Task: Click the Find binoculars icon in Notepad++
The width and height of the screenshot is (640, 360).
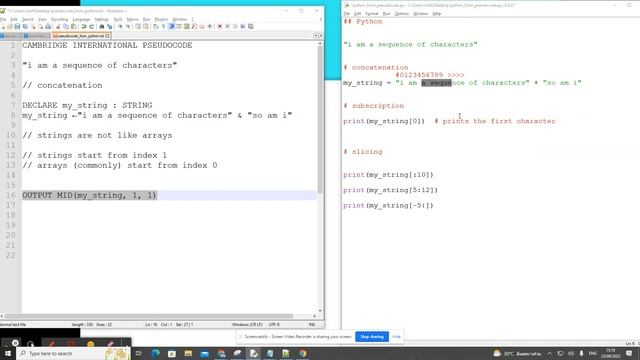Action: pos(102,27)
